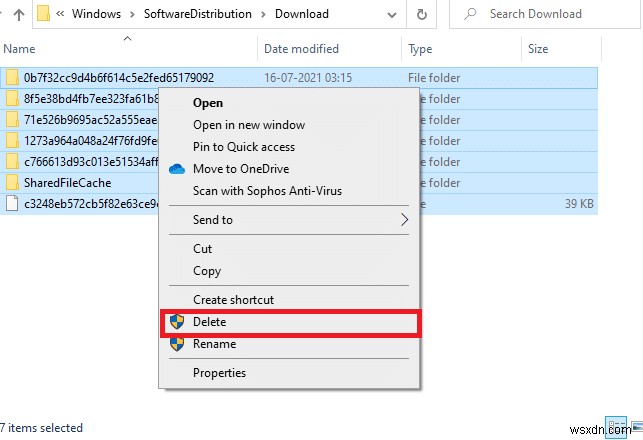Expand the hidden breadcrumb path chevrons
This screenshot has height=440, width=643.
tap(62, 15)
